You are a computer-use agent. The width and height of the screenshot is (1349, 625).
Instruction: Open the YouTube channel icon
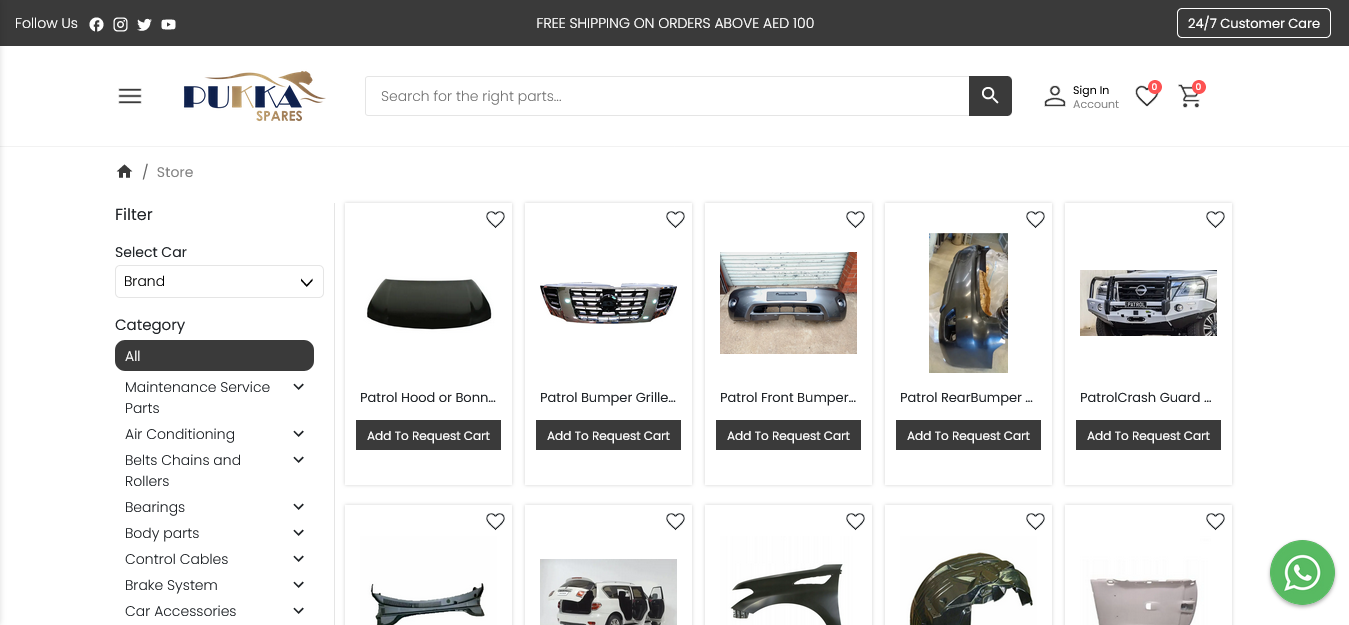pyautogui.click(x=168, y=24)
